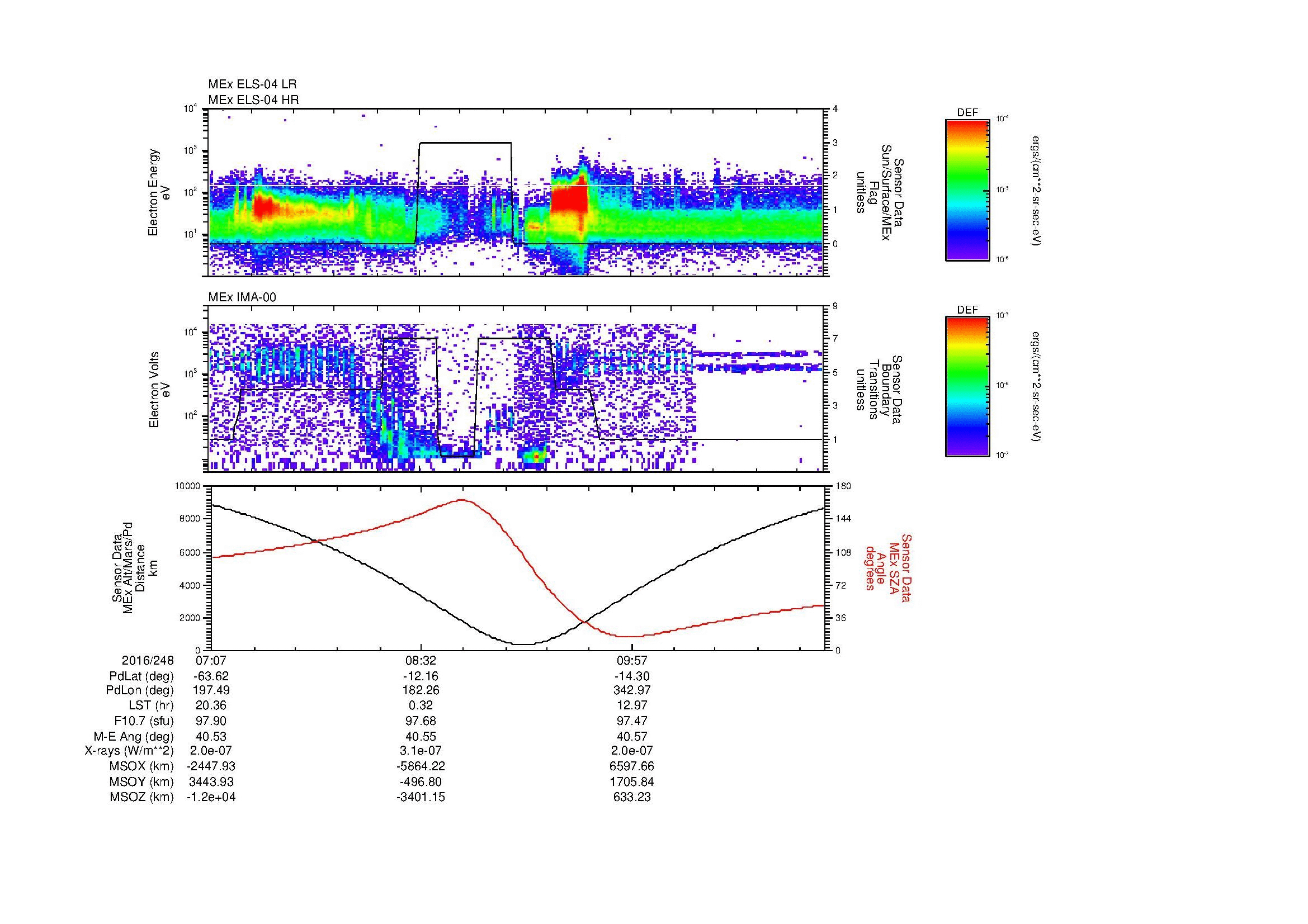This screenshot has height=924, width=1308.
Task: Click the 'MSOY (km)' row label
Action: (141, 781)
